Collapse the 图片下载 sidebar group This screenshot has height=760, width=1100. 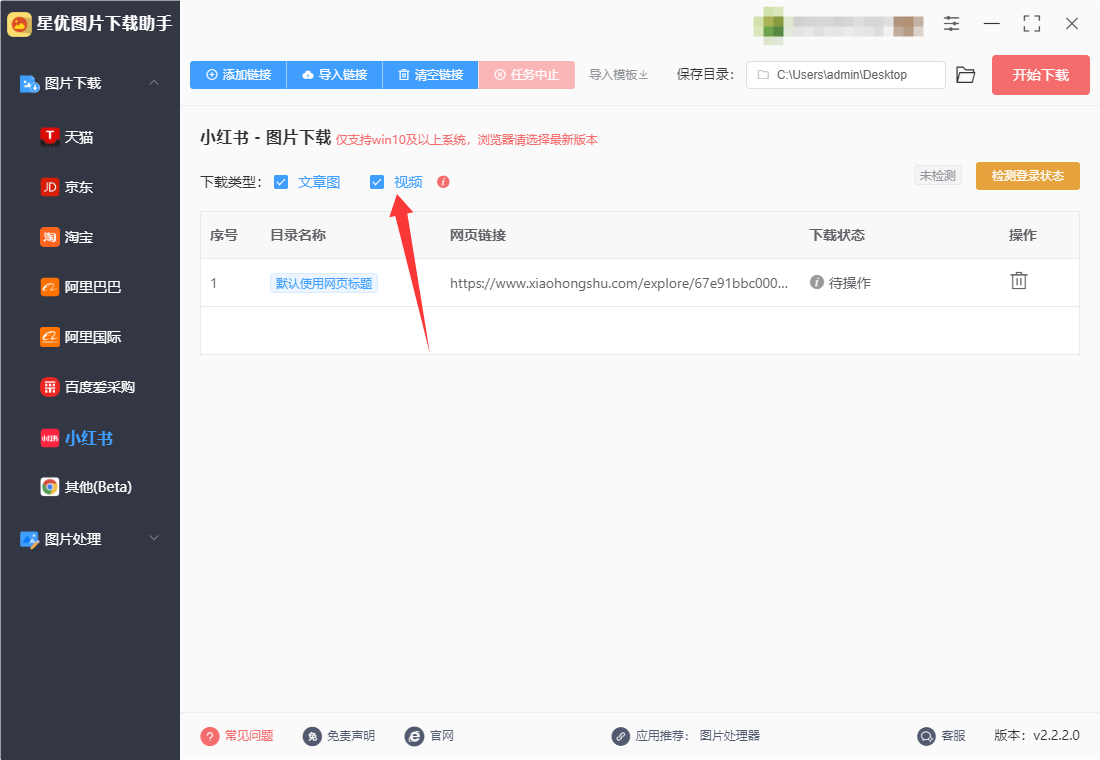(x=154, y=83)
